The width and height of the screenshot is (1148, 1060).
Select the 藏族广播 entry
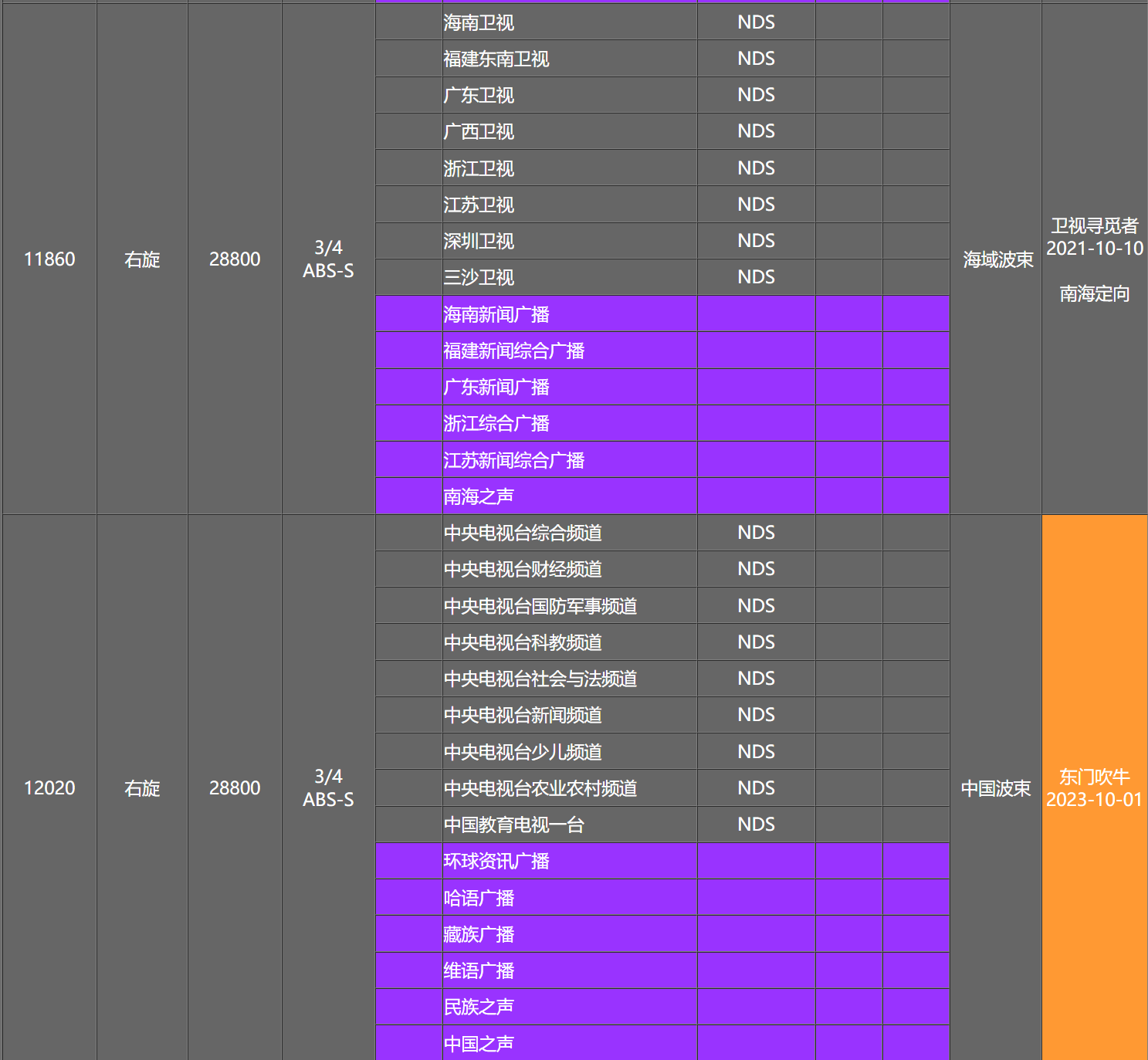click(x=570, y=934)
